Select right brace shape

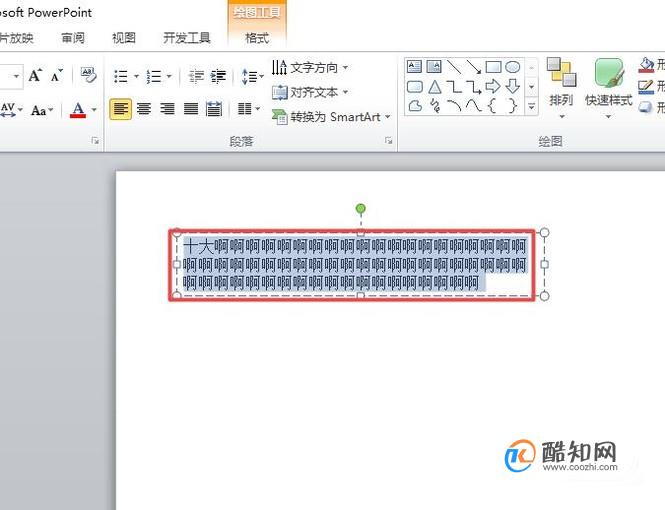tap(513, 105)
